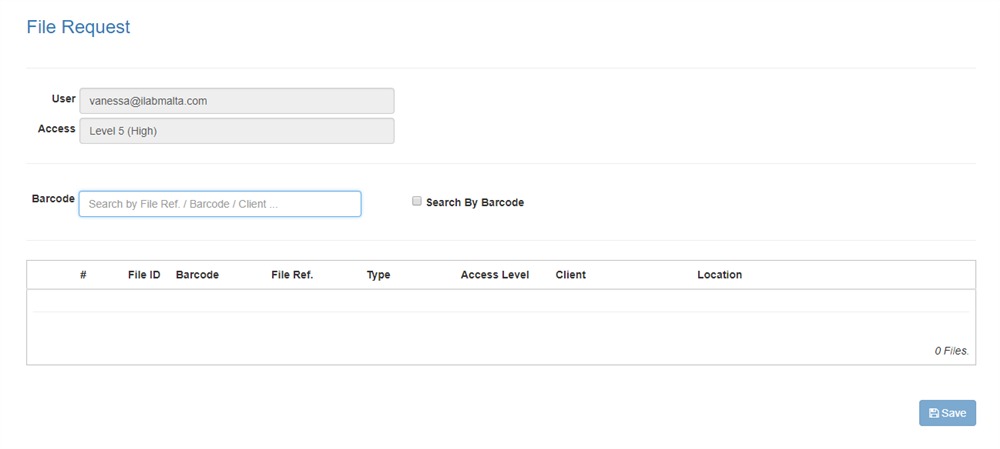This screenshot has width=1000, height=449.
Task: Select the File Ref. column header
Action: point(292,275)
